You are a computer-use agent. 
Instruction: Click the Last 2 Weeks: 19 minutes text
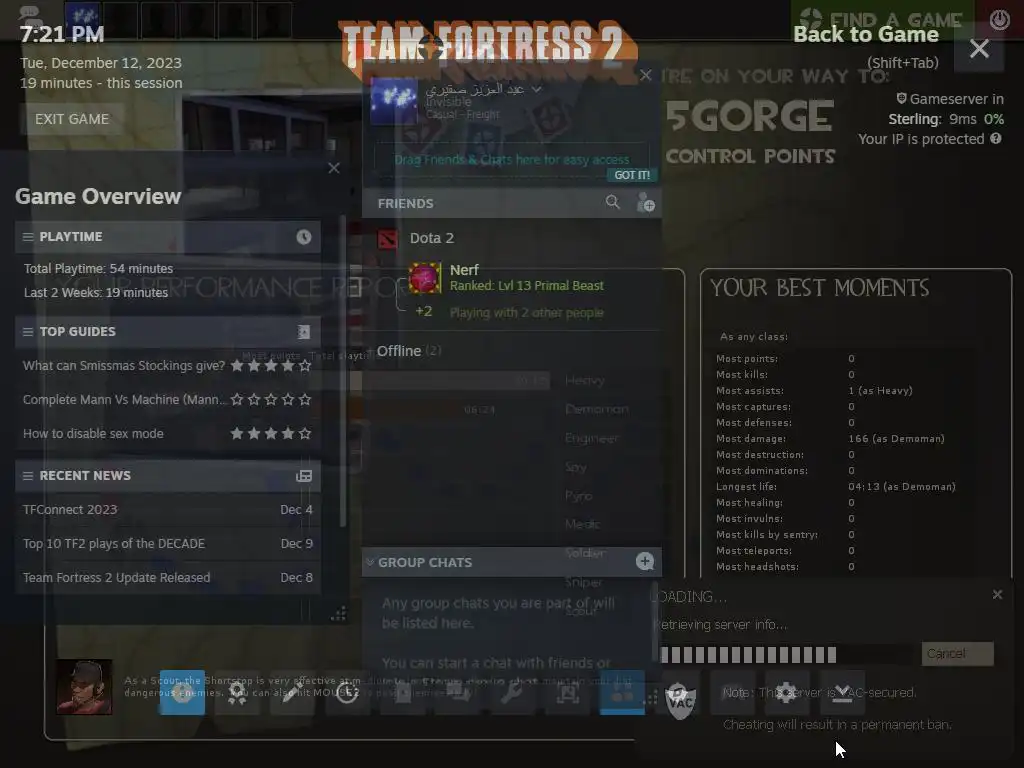[x=96, y=293]
